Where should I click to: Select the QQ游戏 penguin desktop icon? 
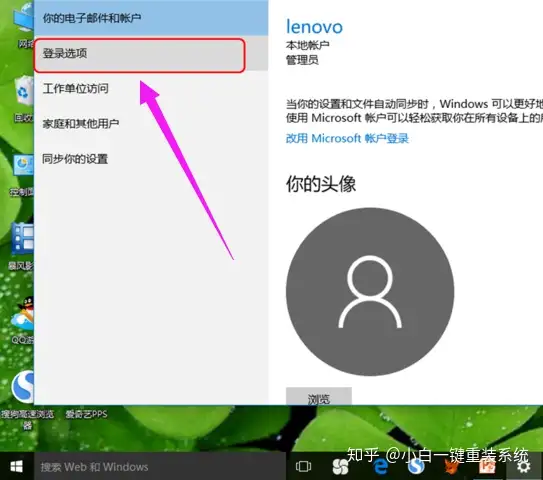(22, 320)
